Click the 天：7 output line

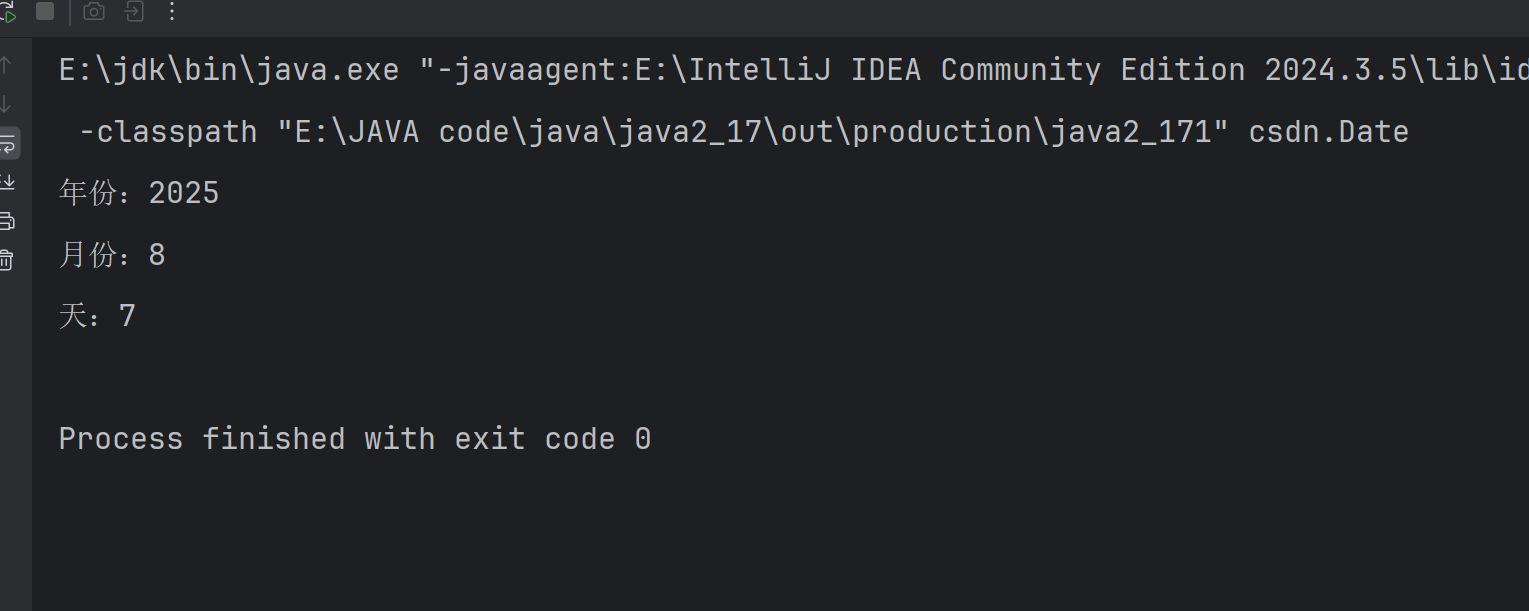pyautogui.click(x=97, y=316)
